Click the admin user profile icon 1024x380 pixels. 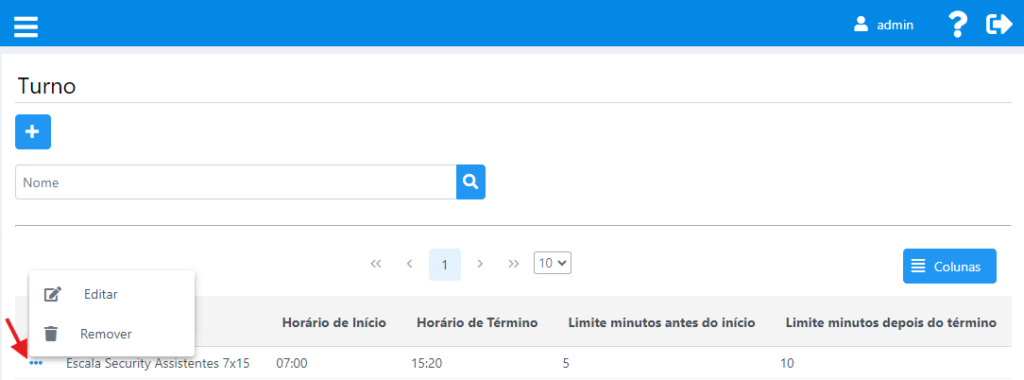pyautogui.click(x=861, y=25)
